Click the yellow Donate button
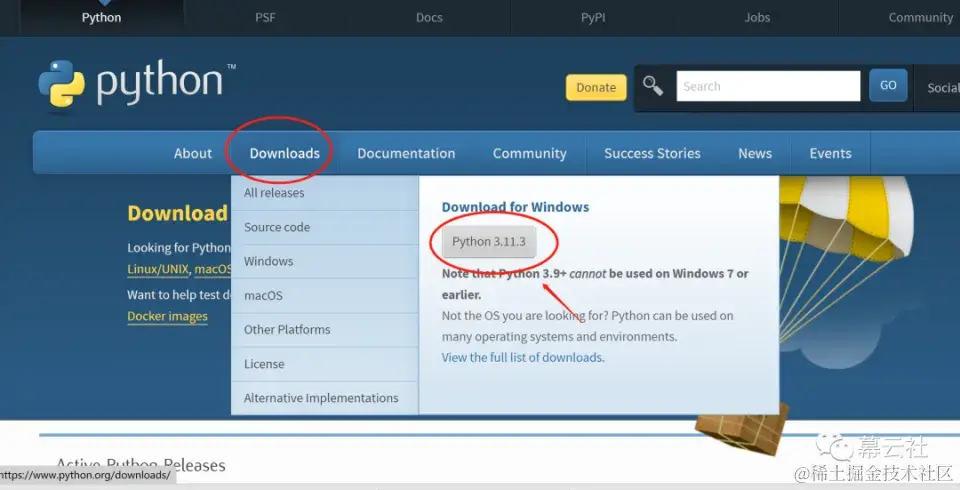The image size is (960, 490). pos(596,87)
